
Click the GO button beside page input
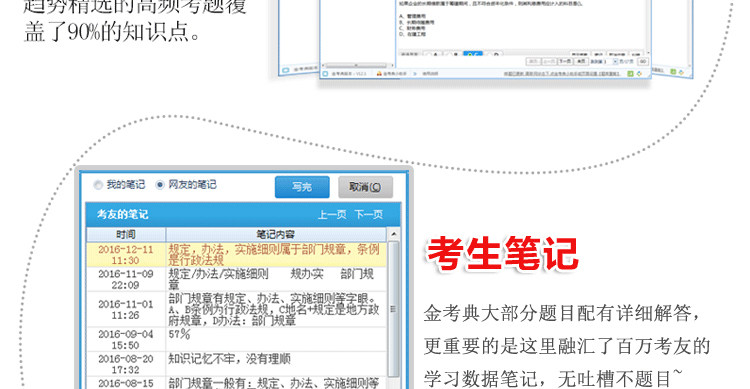[x=643, y=62]
